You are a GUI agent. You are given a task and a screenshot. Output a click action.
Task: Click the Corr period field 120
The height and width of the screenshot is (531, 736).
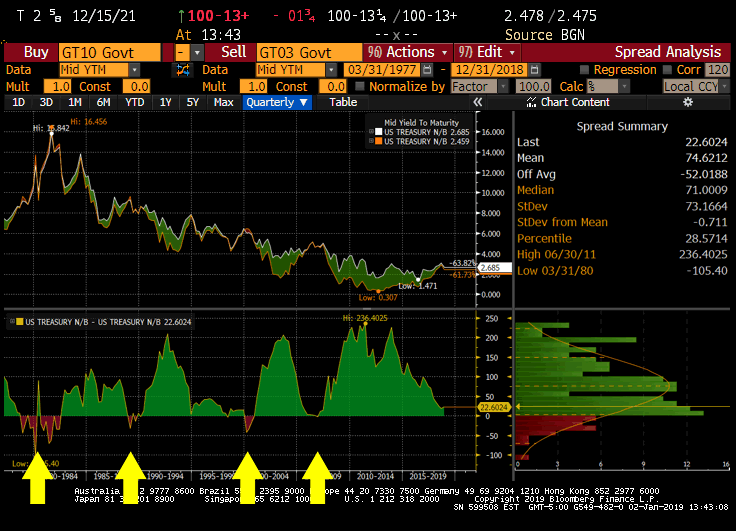point(718,70)
